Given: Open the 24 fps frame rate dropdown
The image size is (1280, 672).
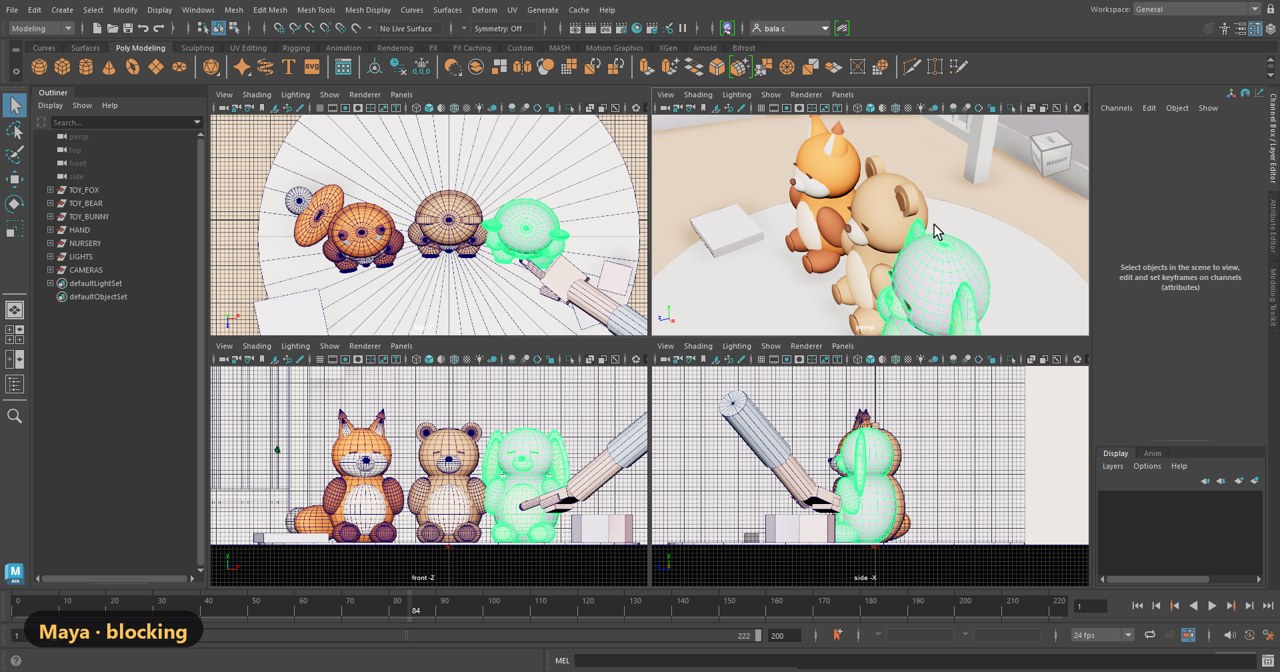Looking at the screenshot, I should [1102, 635].
